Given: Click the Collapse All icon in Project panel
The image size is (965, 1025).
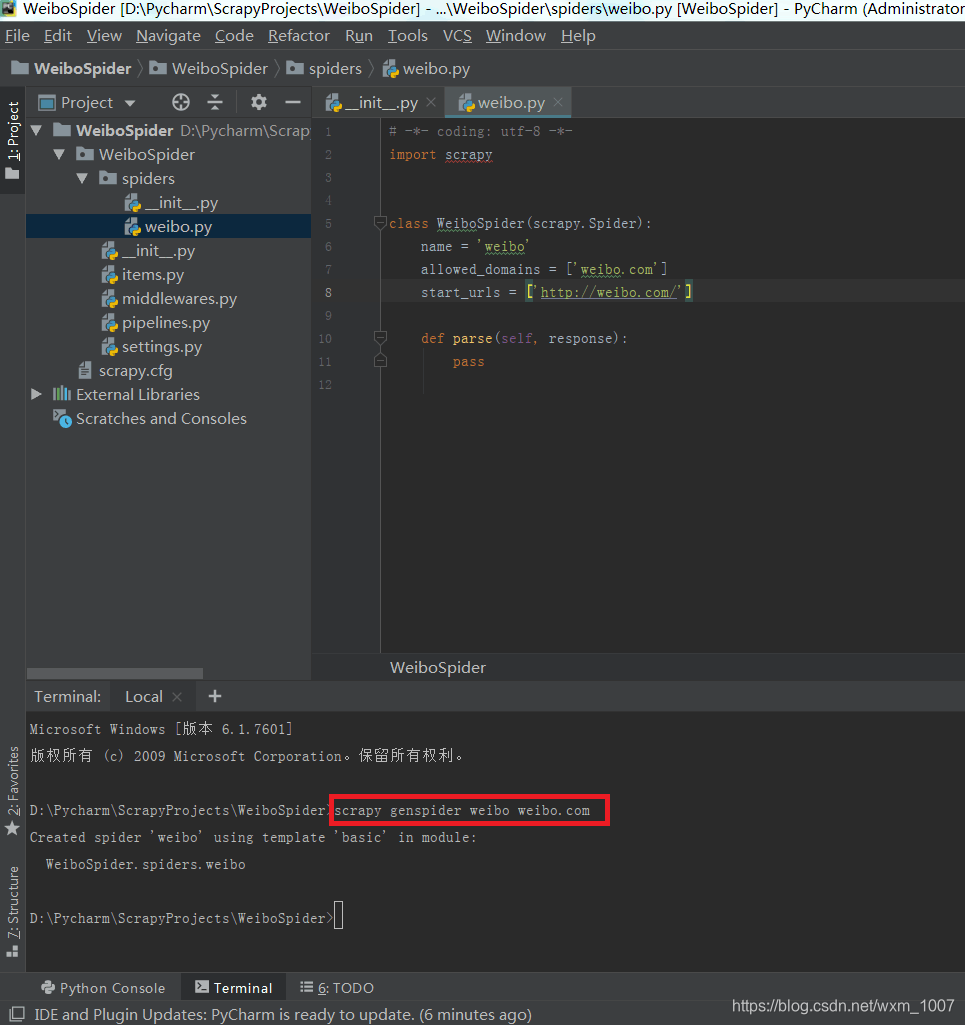Looking at the screenshot, I should 215,102.
